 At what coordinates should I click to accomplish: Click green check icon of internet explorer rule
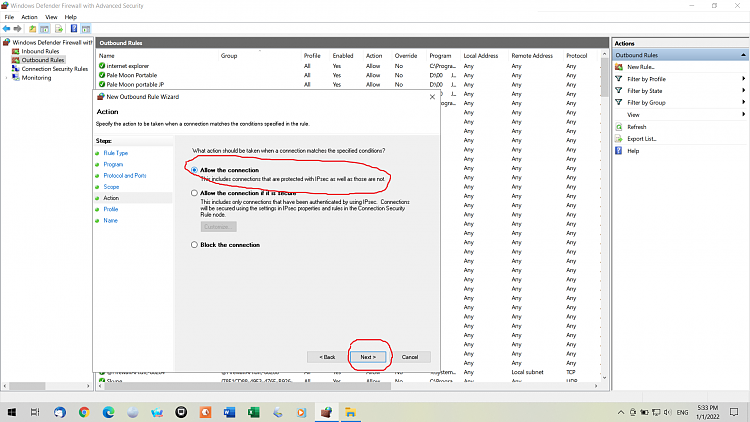coord(102,66)
